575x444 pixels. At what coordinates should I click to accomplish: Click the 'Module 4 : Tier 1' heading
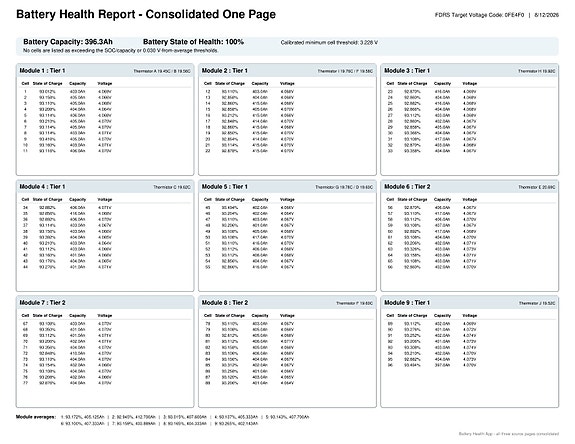(x=42, y=187)
